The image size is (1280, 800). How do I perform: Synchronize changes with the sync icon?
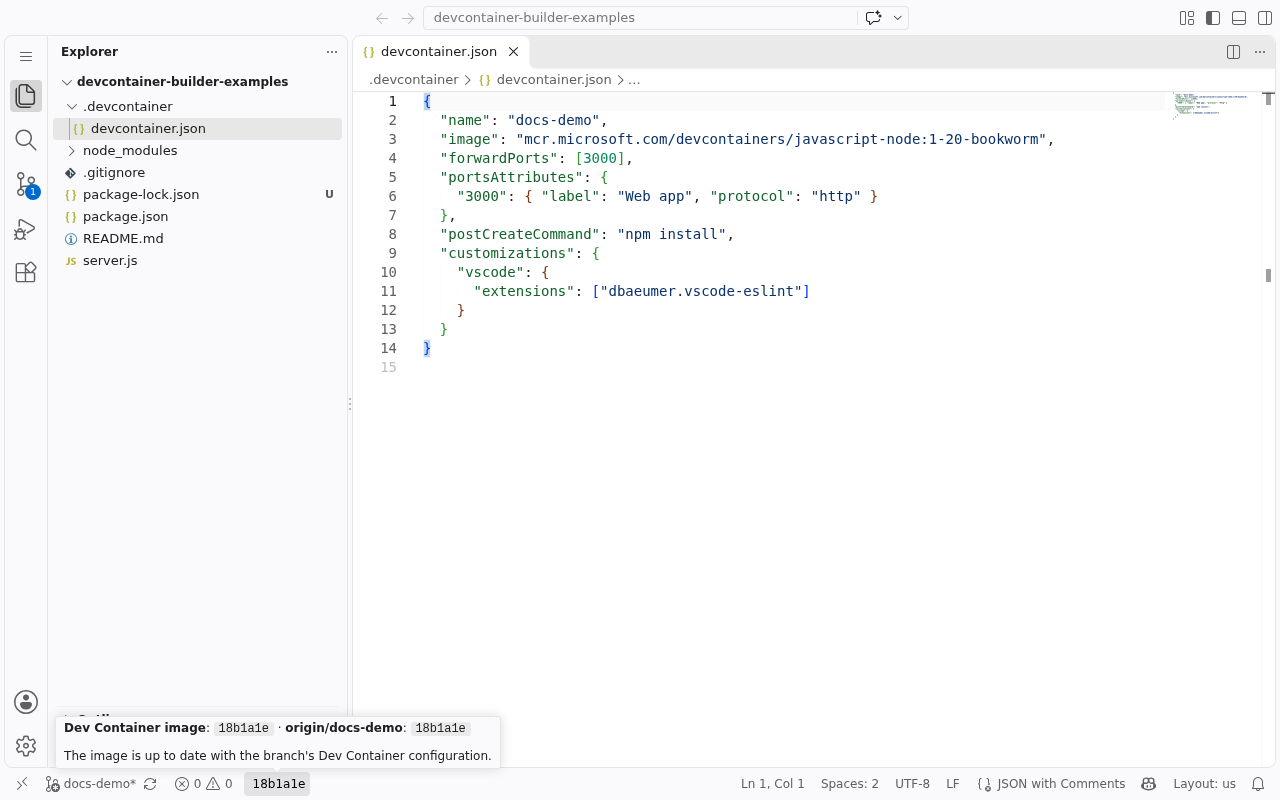click(x=150, y=784)
